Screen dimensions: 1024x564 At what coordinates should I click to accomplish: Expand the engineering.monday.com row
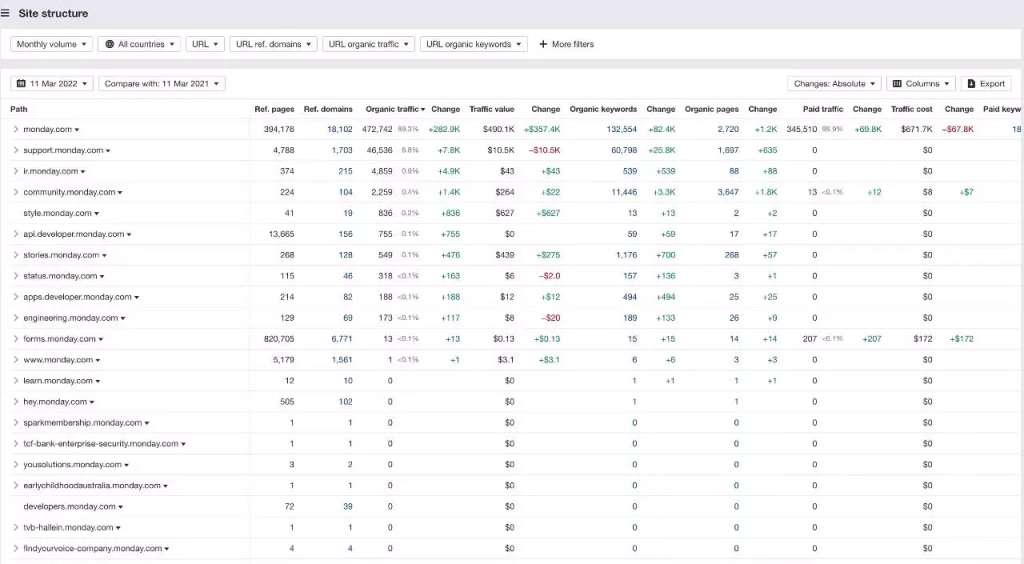[16, 318]
